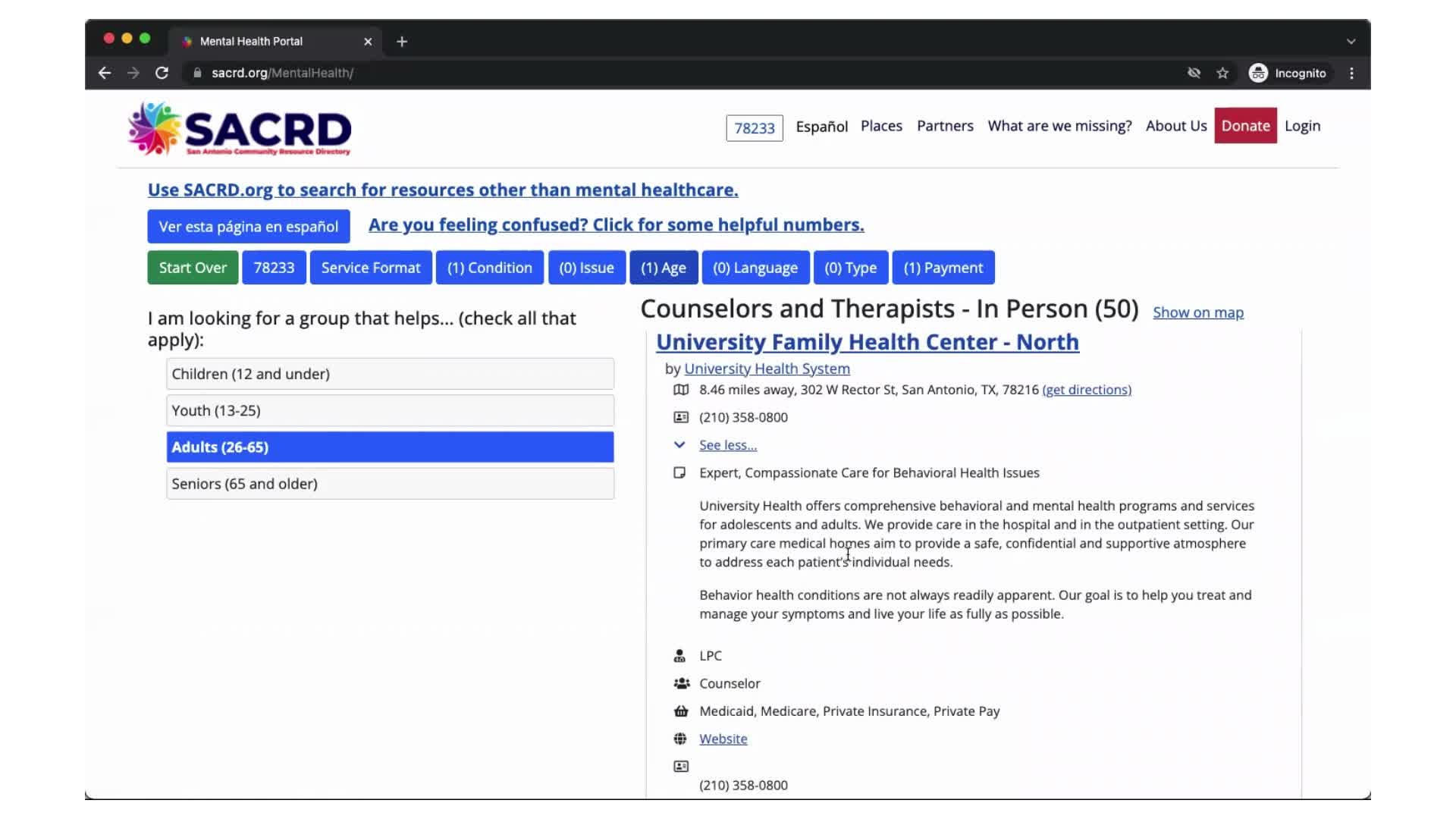Click the address bar URL
Viewport: 1456px width, 819px height.
pyautogui.click(x=282, y=73)
